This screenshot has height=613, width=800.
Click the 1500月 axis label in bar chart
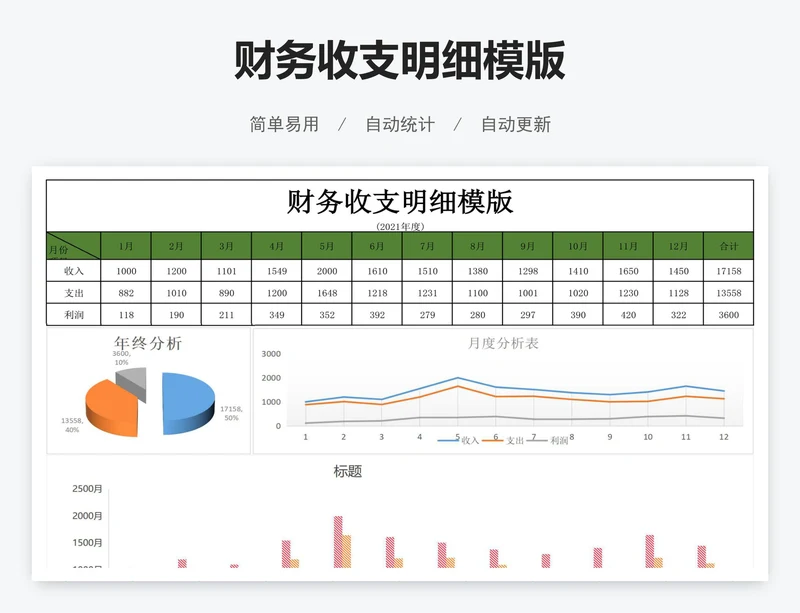[87, 543]
